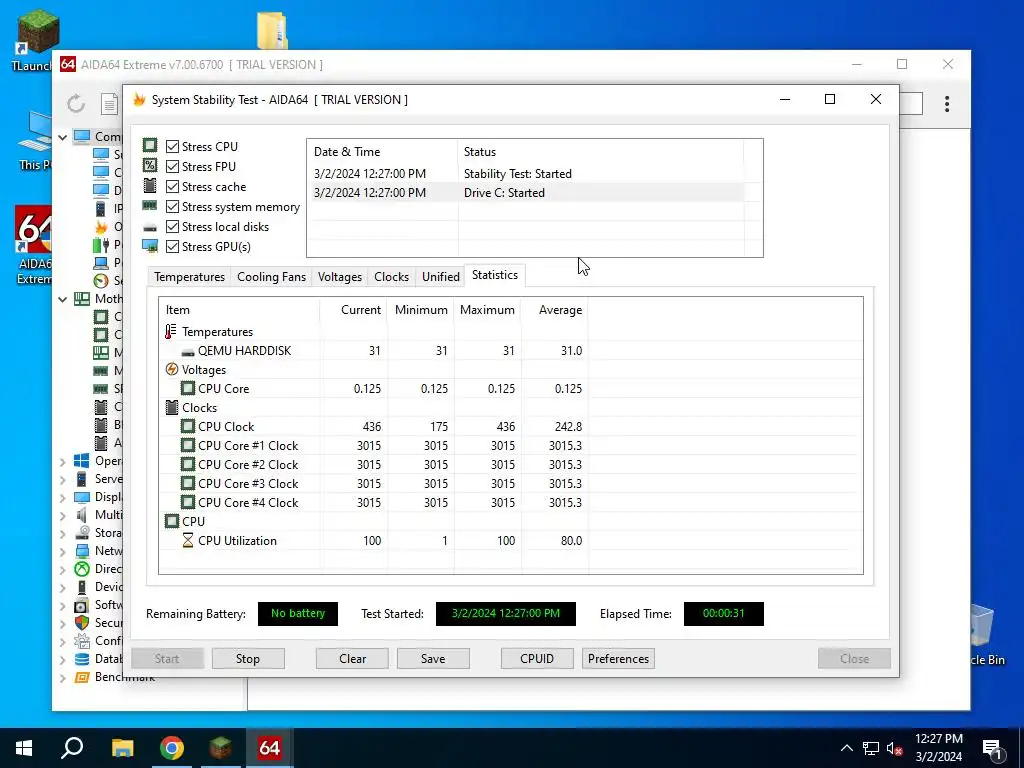Click the hourglass icon of CPU Utilization
The width and height of the screenshot is (1024, 768).
tap(187, 540)
